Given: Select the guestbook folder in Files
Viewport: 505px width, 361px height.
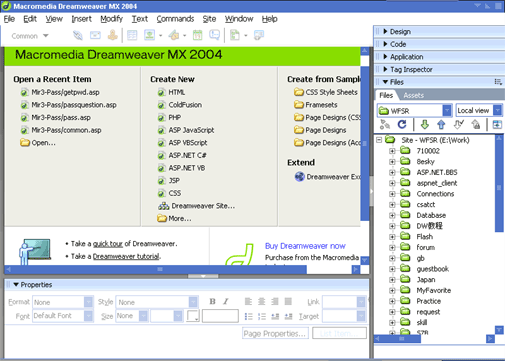Looking at the screenshot, I should tap(432, 269).
